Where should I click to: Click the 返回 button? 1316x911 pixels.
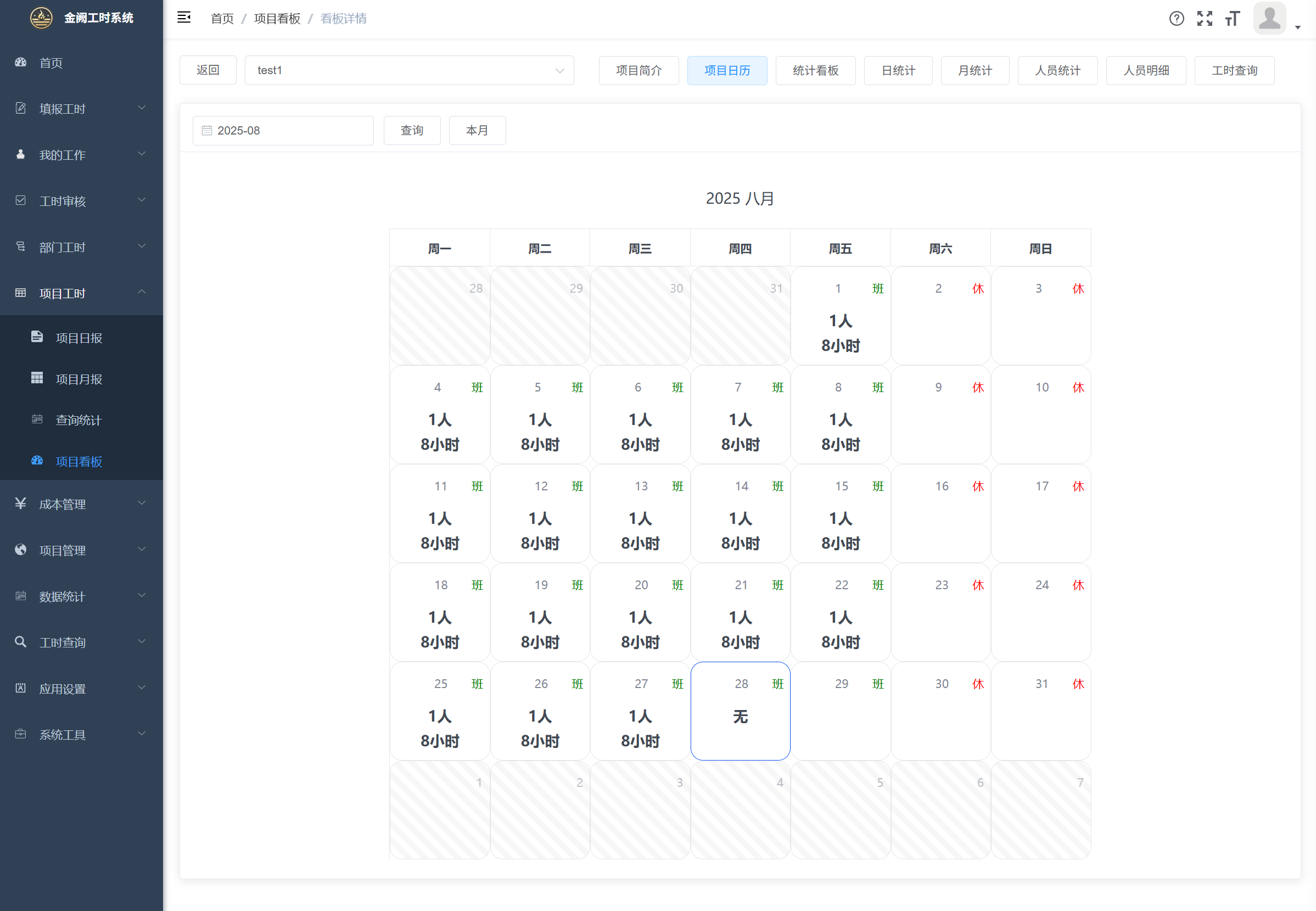(208, 70)
